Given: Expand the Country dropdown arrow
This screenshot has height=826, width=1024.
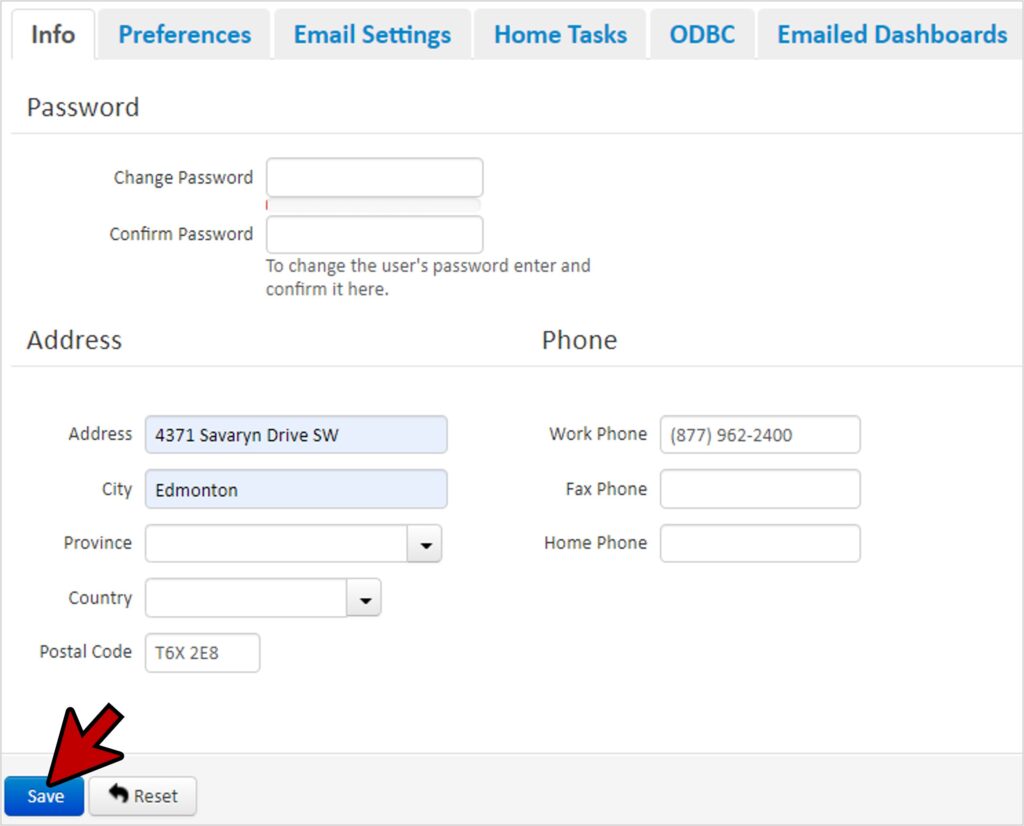Looking at the screenshot, I should point(364,599).
